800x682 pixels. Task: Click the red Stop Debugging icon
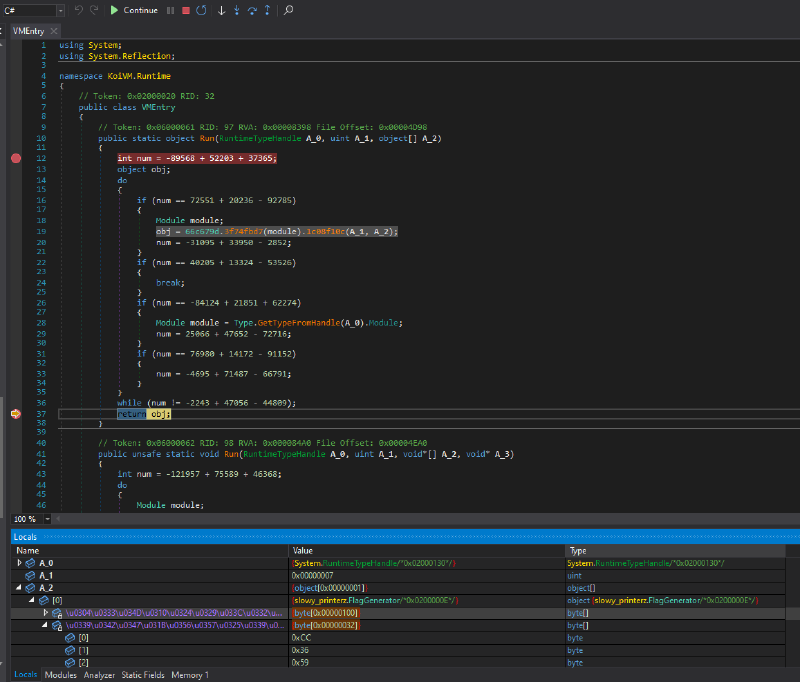[186, 10]
